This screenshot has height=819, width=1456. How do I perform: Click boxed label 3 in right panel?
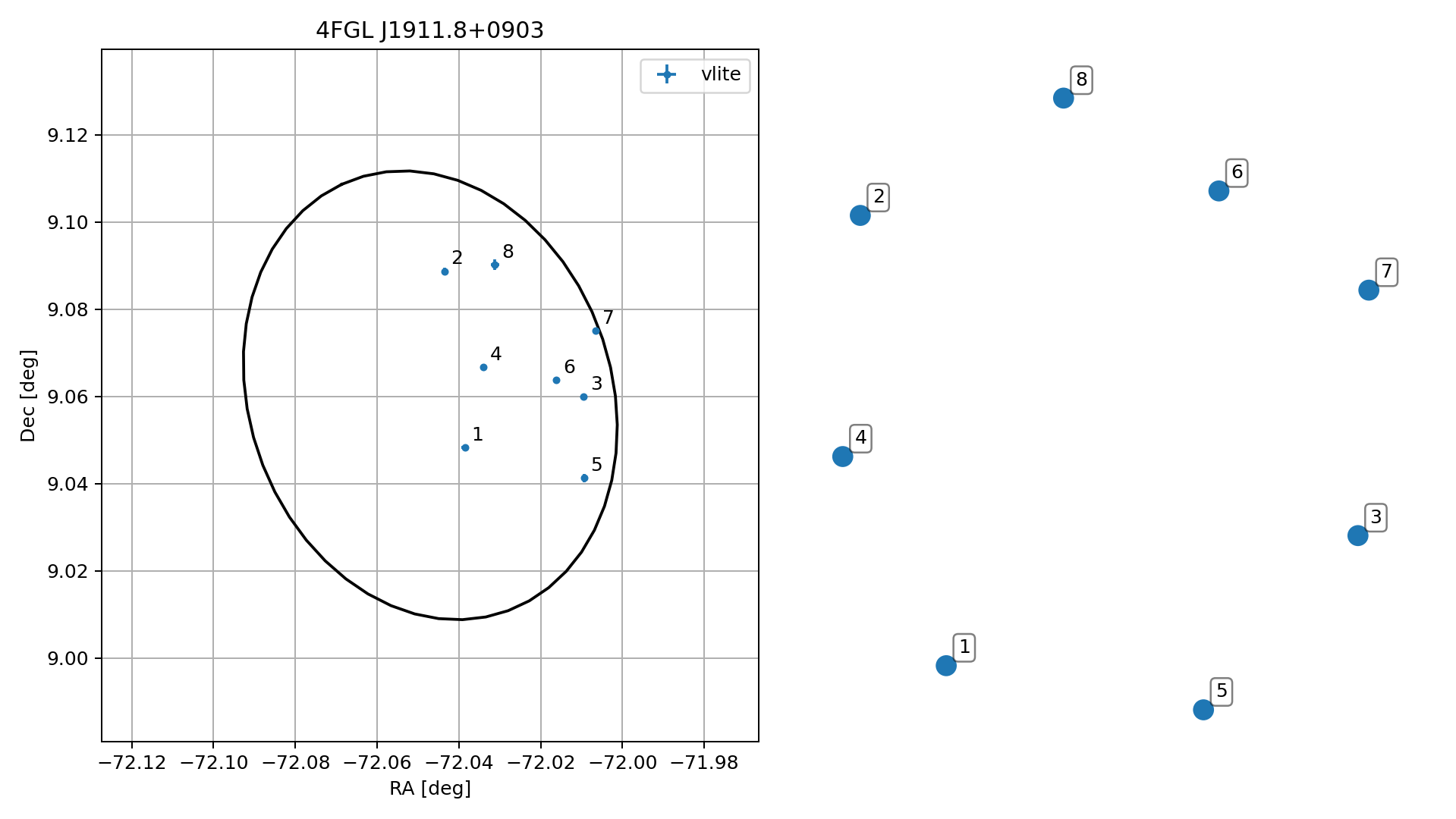1376,518
